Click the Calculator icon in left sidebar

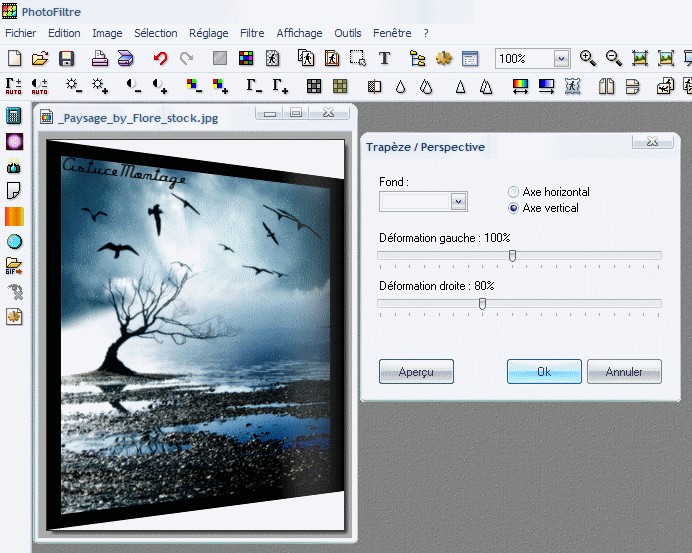click(14, 116)
